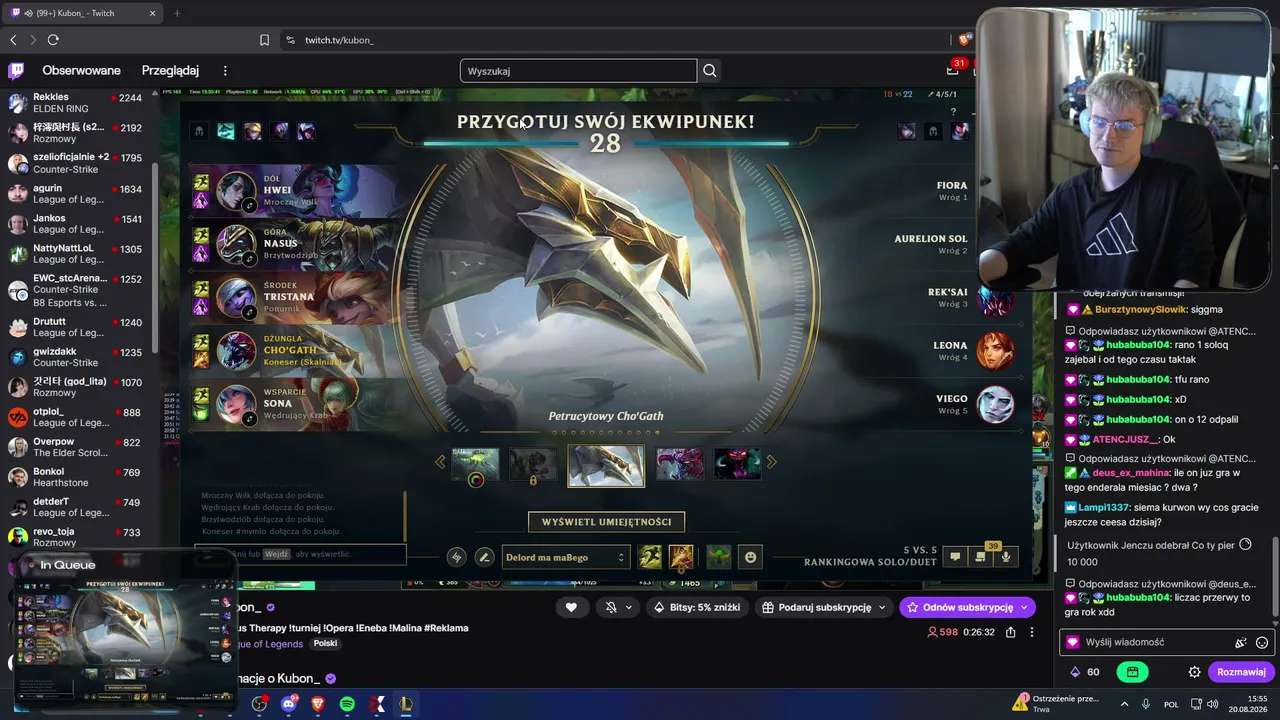This screenshot has height=720, width=1280.
Task: Open the agurin channel in sidebar
Action: (78, 194)
